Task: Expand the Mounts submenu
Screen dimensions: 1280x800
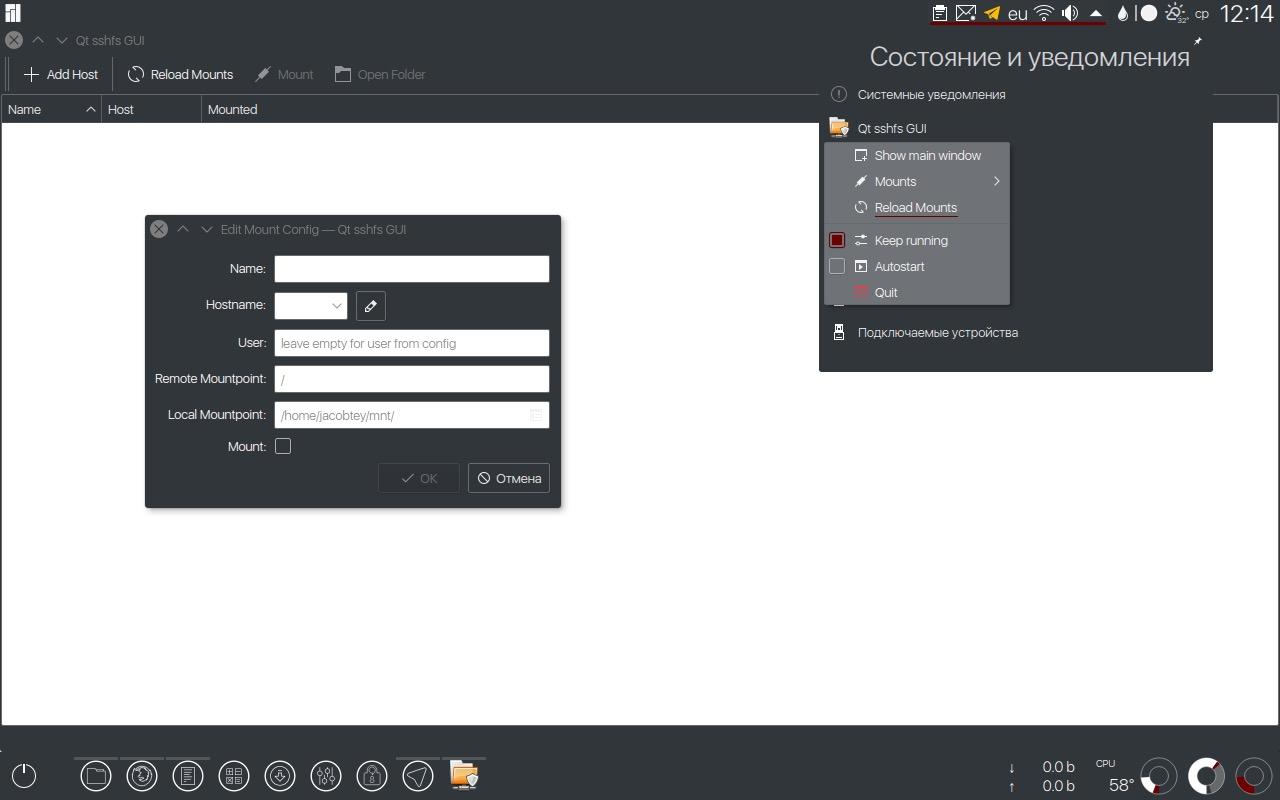Action: tap(917, 181)
